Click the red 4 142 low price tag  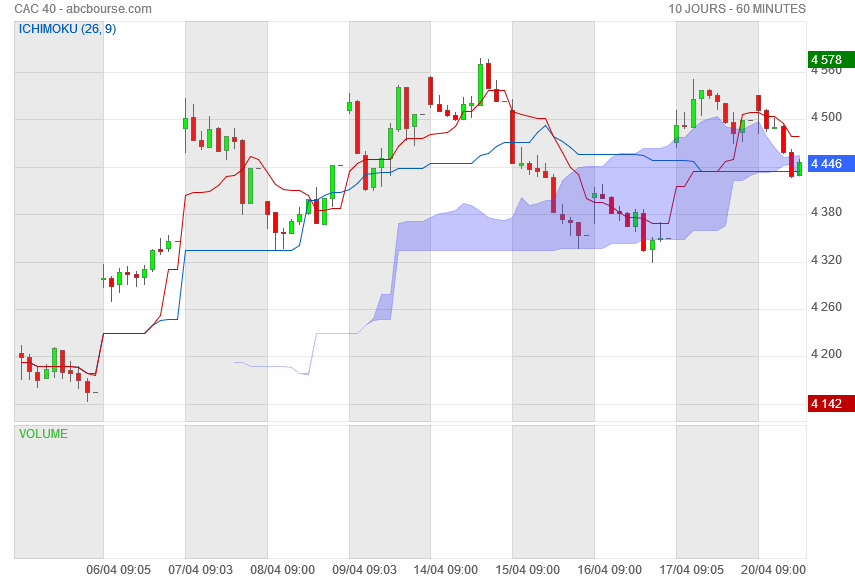(831, 403)
